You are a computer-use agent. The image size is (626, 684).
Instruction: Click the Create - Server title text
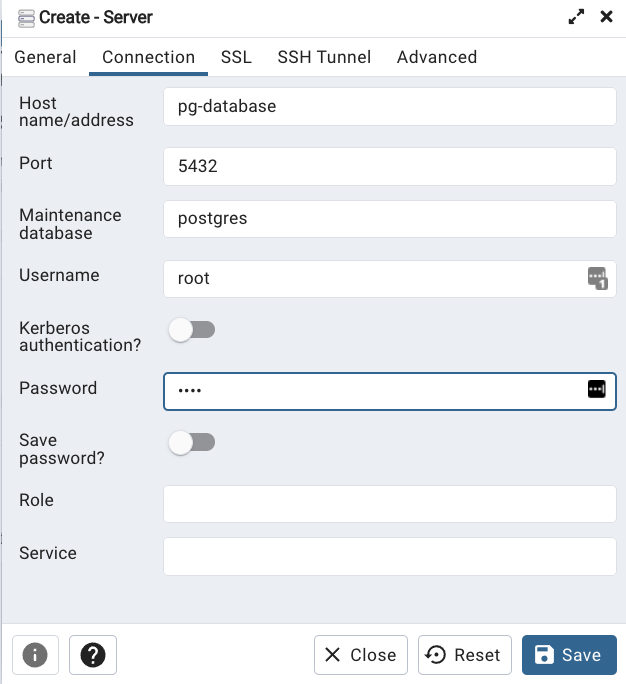pos(96,17)
